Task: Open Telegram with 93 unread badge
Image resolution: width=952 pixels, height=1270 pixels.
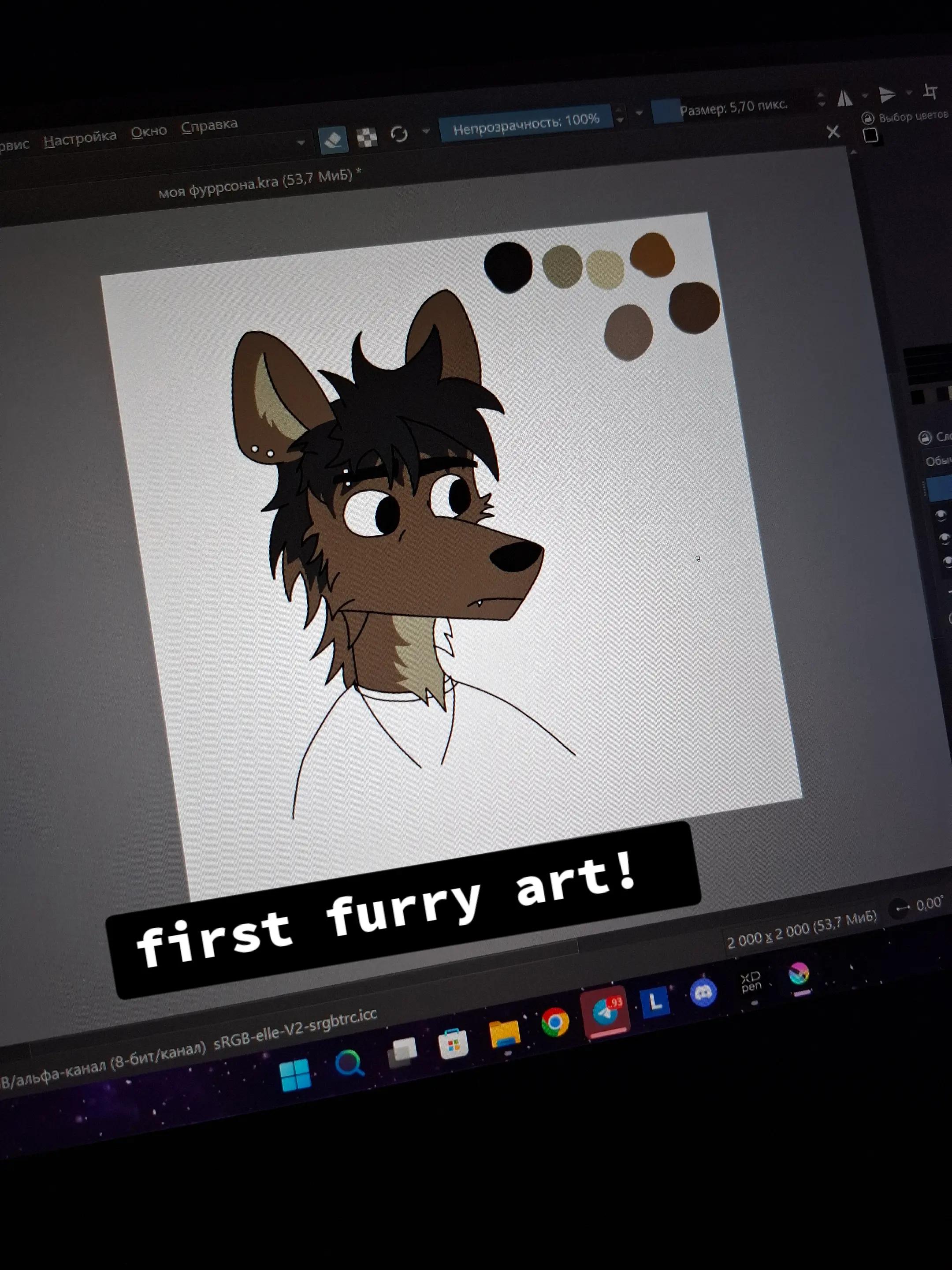Action: (x=605, y=1012)
